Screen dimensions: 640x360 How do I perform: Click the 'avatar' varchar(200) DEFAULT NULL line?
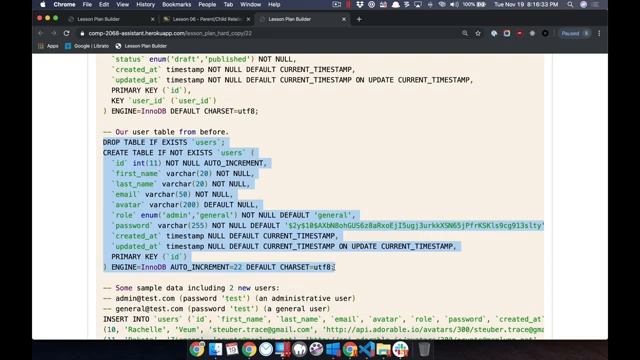185,205
